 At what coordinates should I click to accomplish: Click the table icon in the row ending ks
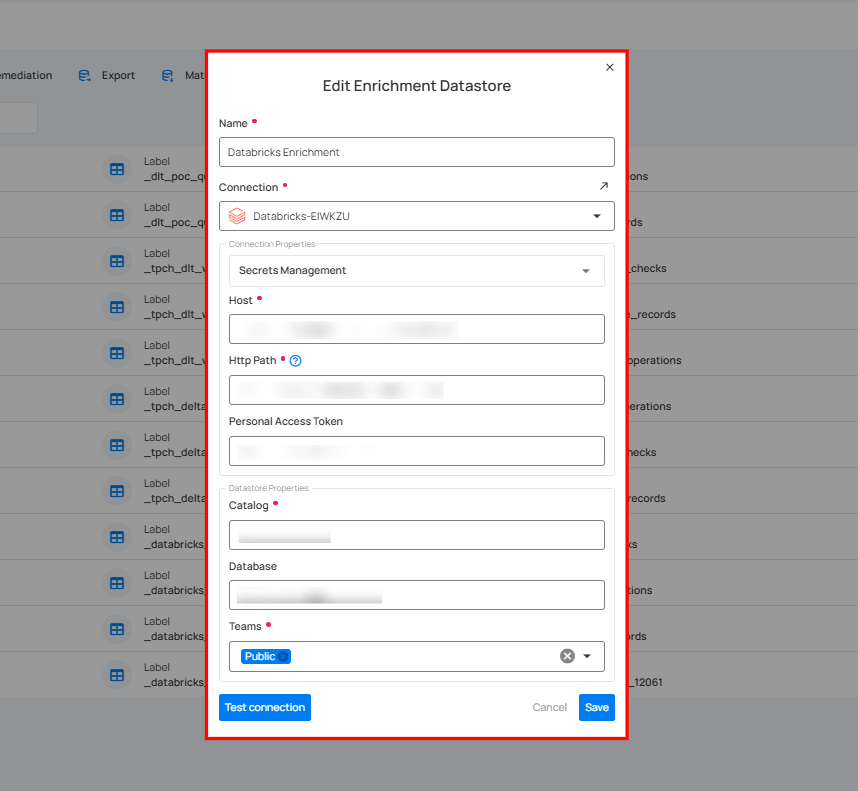click(x=117, y=537)
